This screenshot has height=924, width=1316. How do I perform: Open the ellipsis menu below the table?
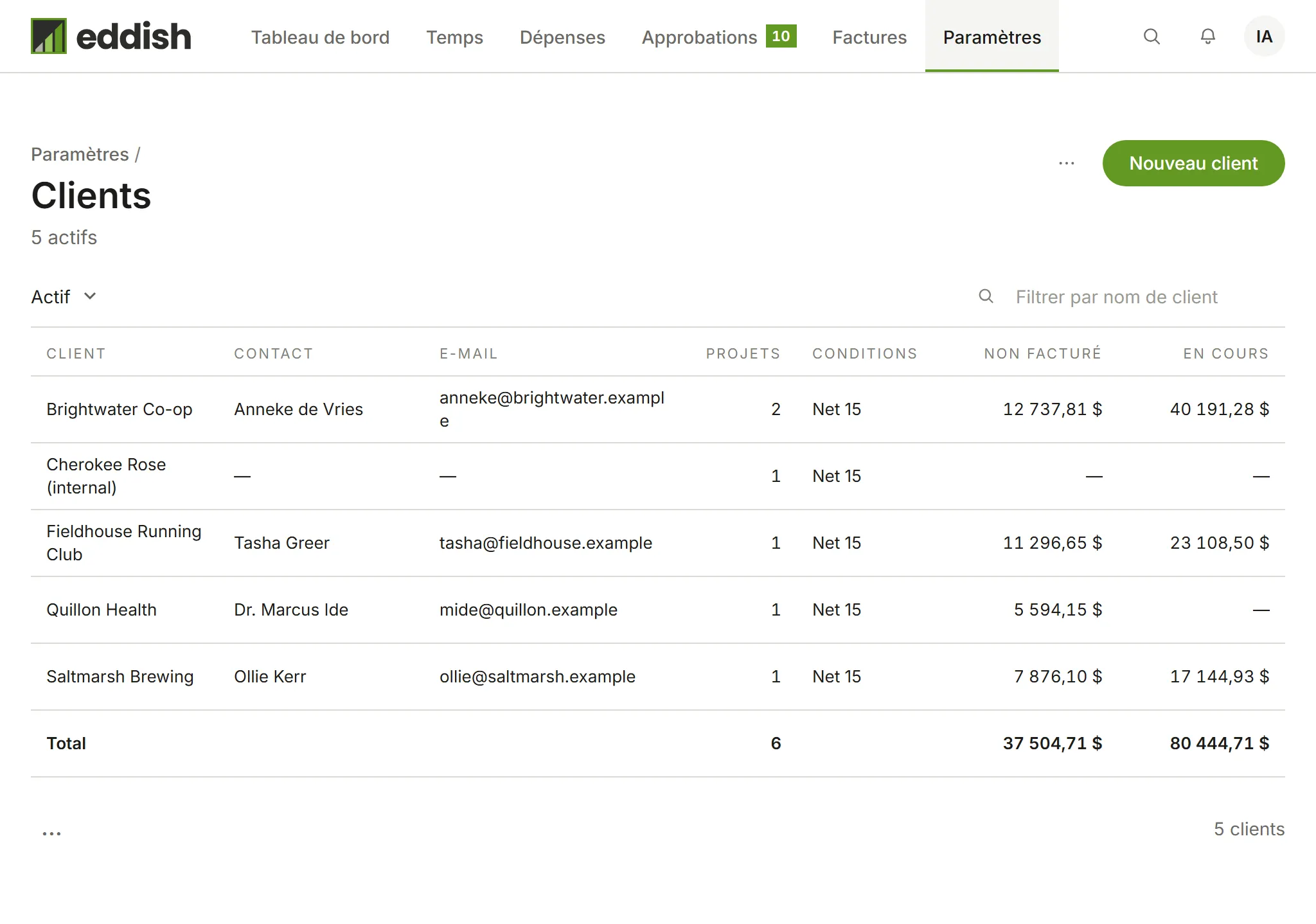point(51,833)
